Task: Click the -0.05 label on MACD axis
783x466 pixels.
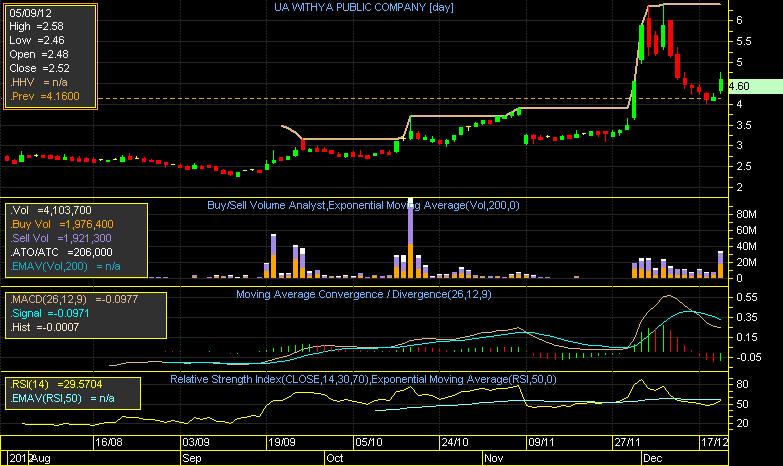Action: (x=749, y=357)
